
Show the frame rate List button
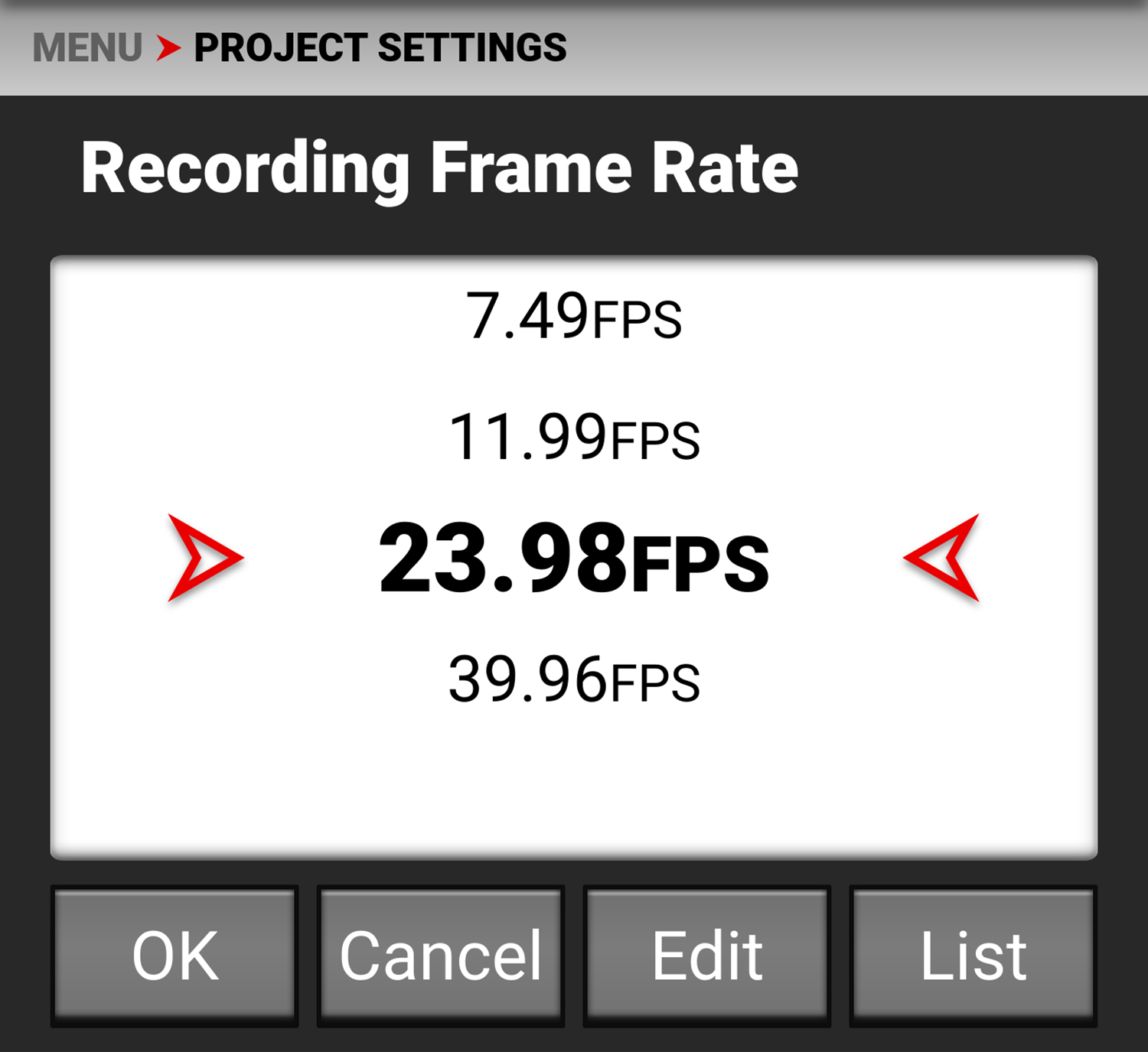974,956
